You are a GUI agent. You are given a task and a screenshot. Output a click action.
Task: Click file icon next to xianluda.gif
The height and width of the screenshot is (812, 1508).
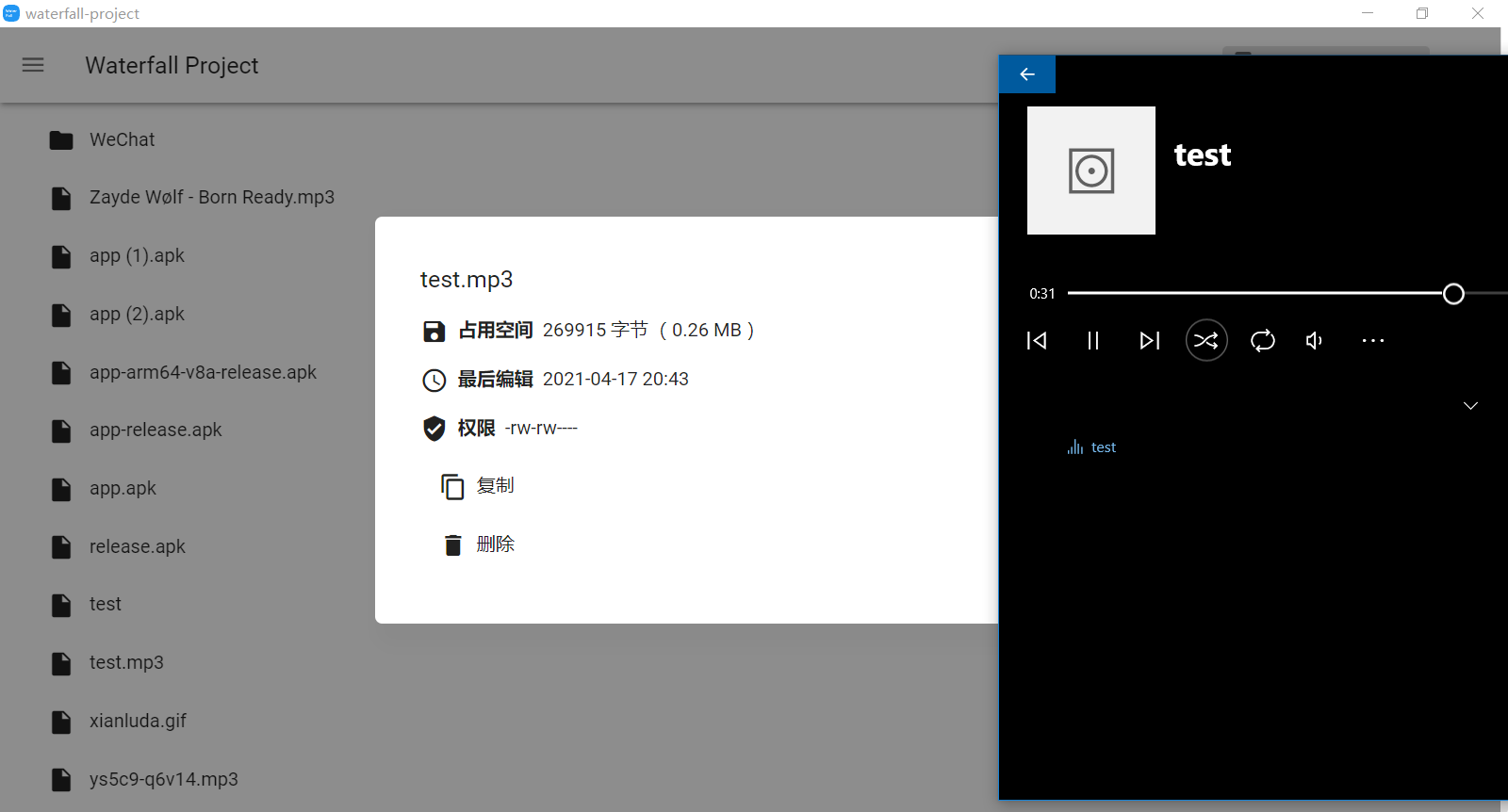point(61,723)
